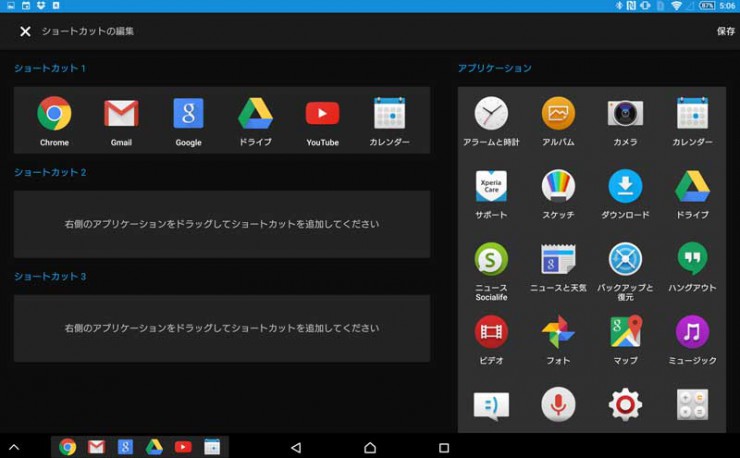Select the カメラ app icon

click(625, 113)
